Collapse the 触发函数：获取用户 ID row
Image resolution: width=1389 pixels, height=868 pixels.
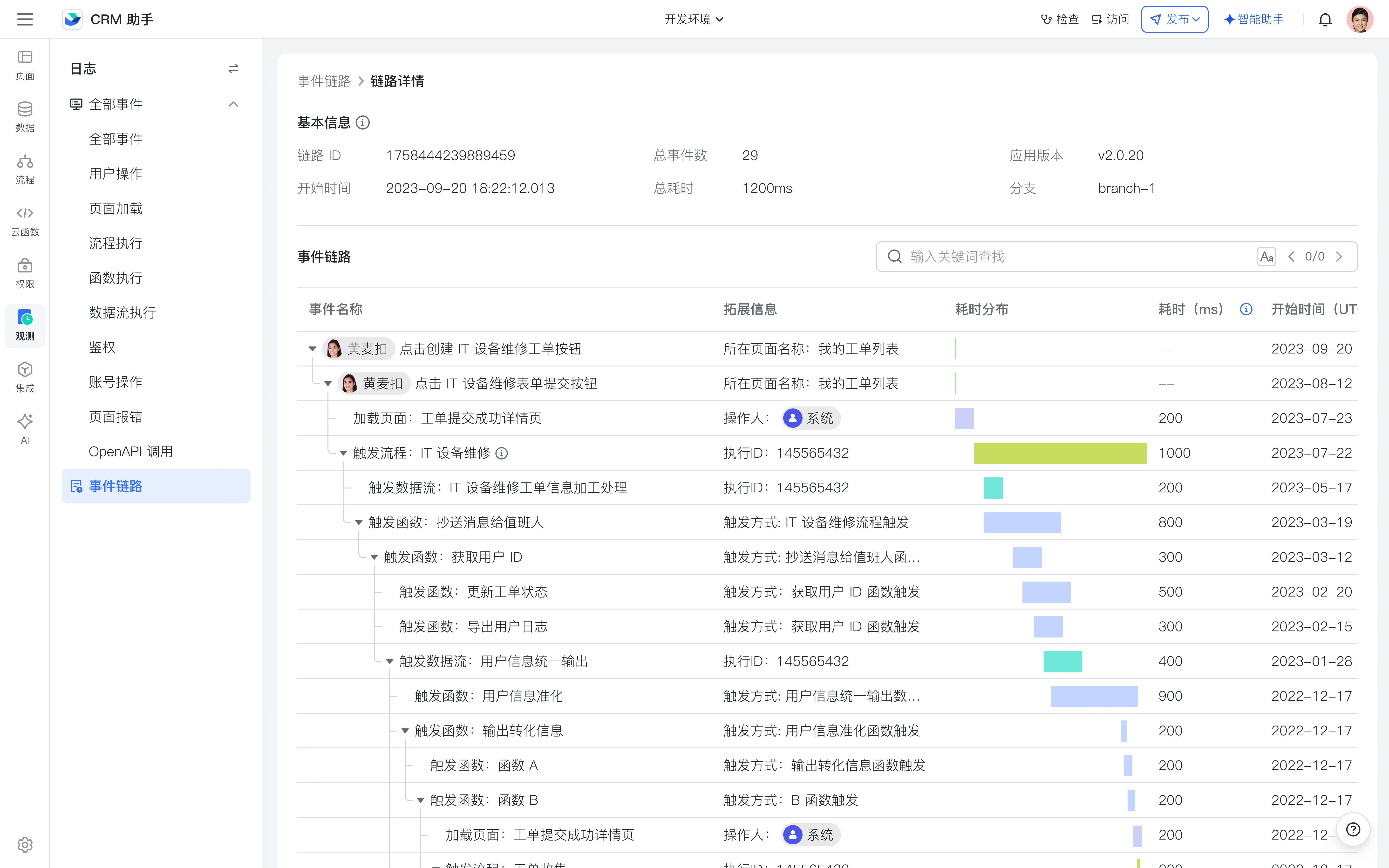pyautogui.click(x=374, y=557)
